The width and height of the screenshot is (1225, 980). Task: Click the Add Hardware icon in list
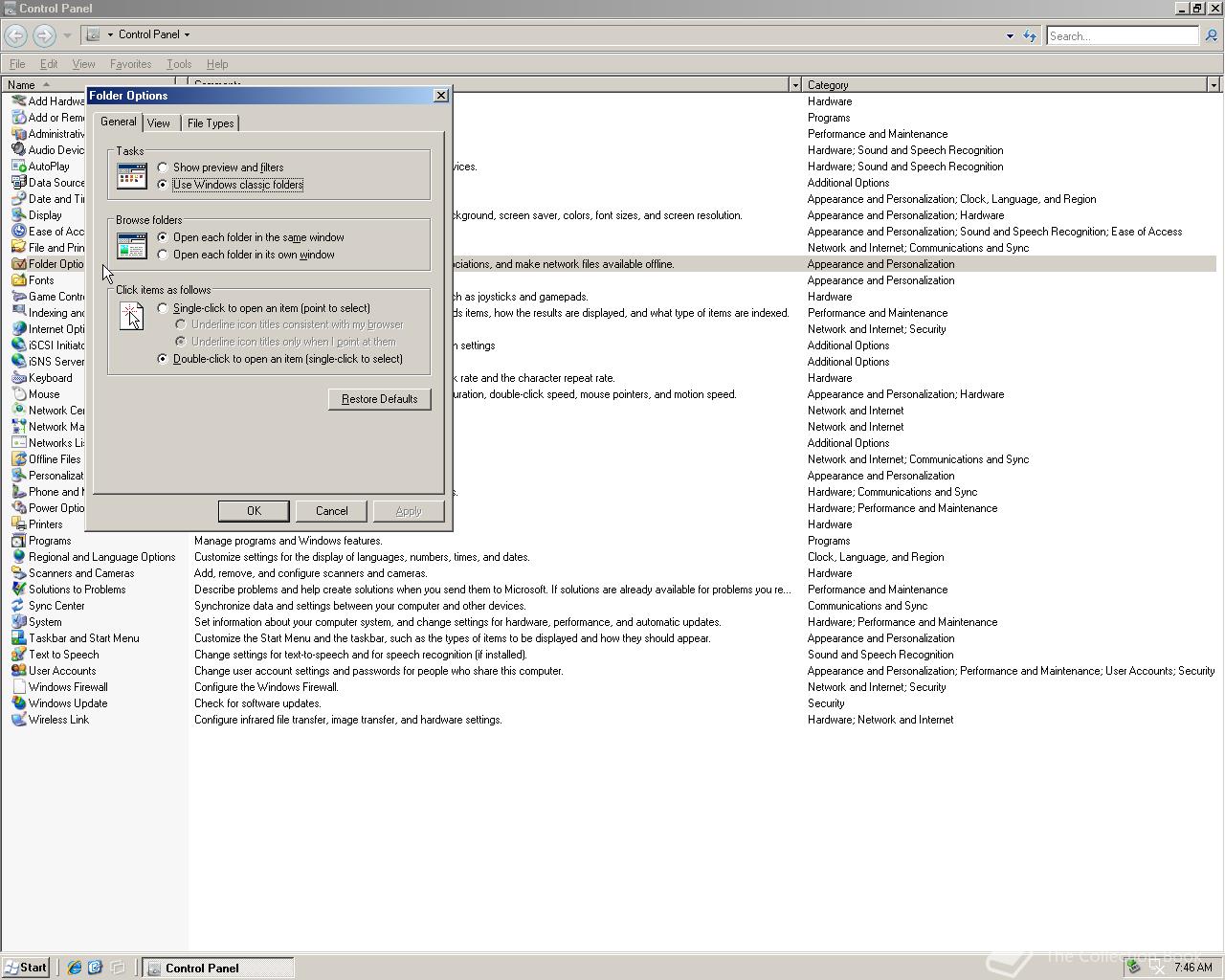tap(18, 101)
